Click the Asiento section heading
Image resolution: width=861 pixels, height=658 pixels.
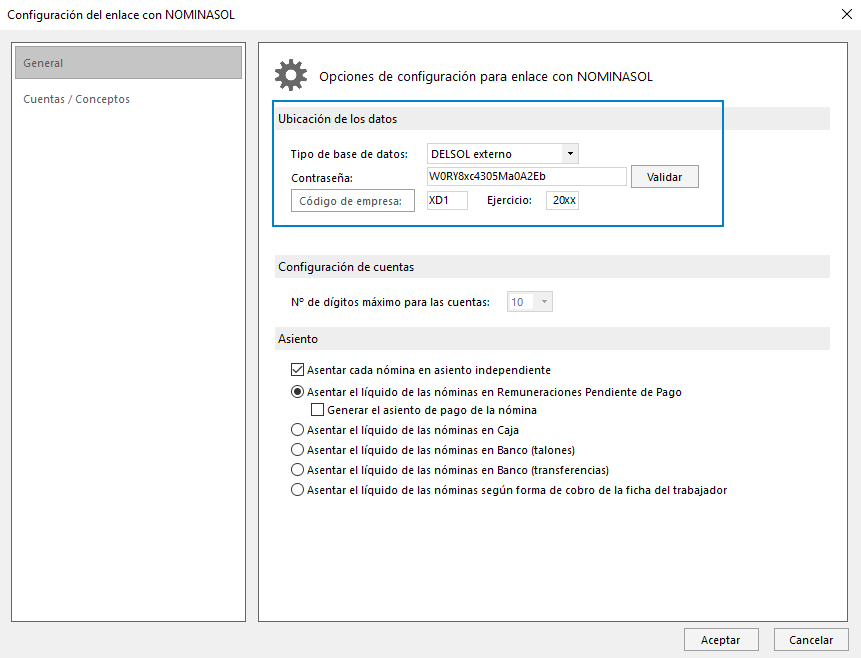tap(298, 339)
